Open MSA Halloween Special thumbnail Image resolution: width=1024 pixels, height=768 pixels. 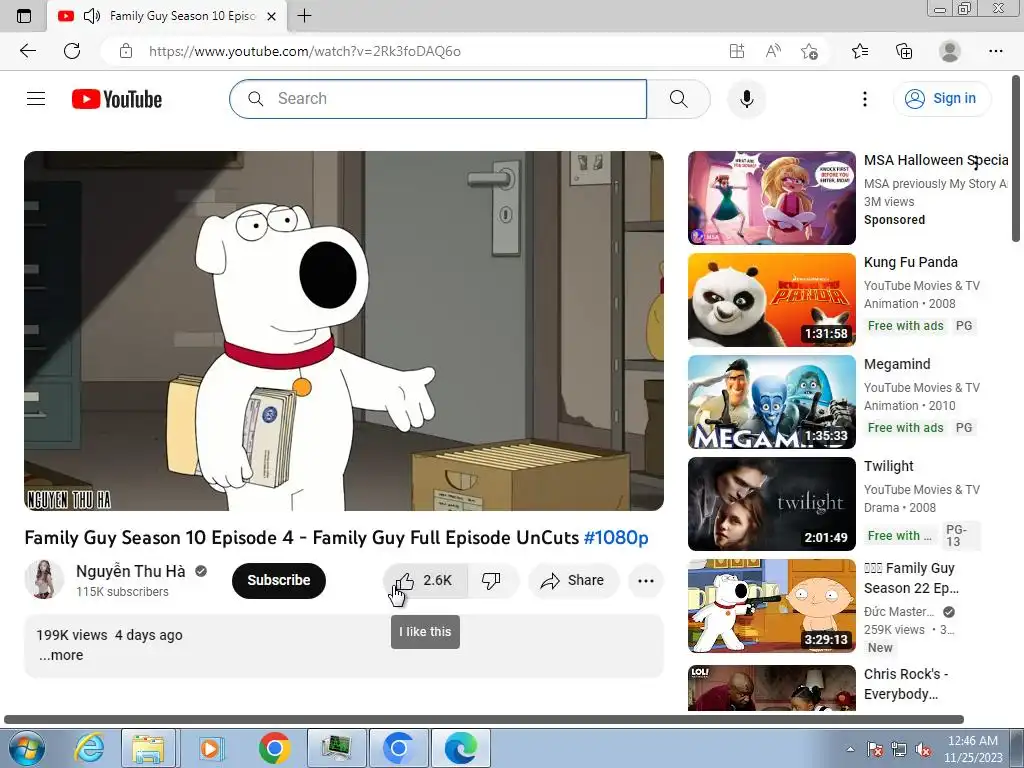771,198
